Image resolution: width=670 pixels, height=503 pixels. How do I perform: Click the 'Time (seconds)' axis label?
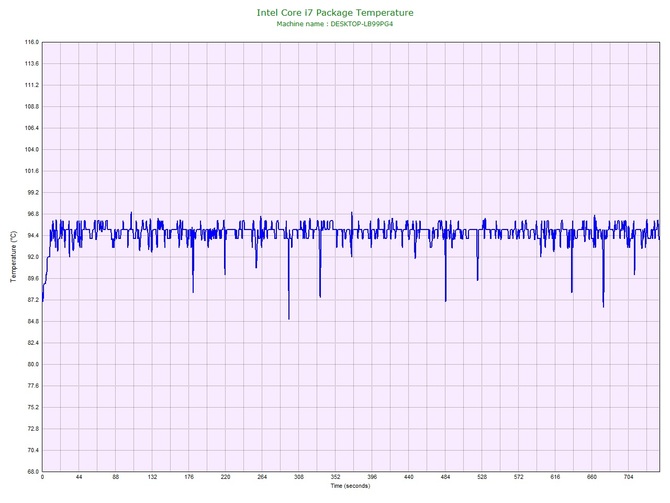coord(350,486)
